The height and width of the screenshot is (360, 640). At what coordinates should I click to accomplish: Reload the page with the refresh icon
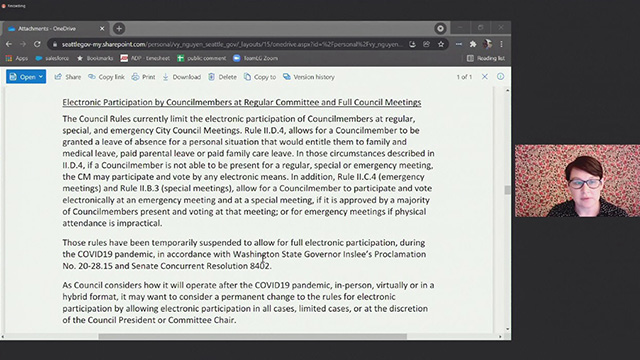(37, 44)
